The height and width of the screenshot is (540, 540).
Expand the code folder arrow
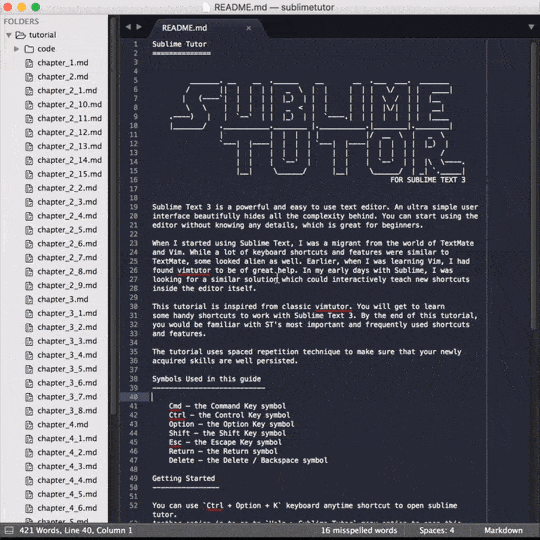pyautogui.click(x=16, y=49)
